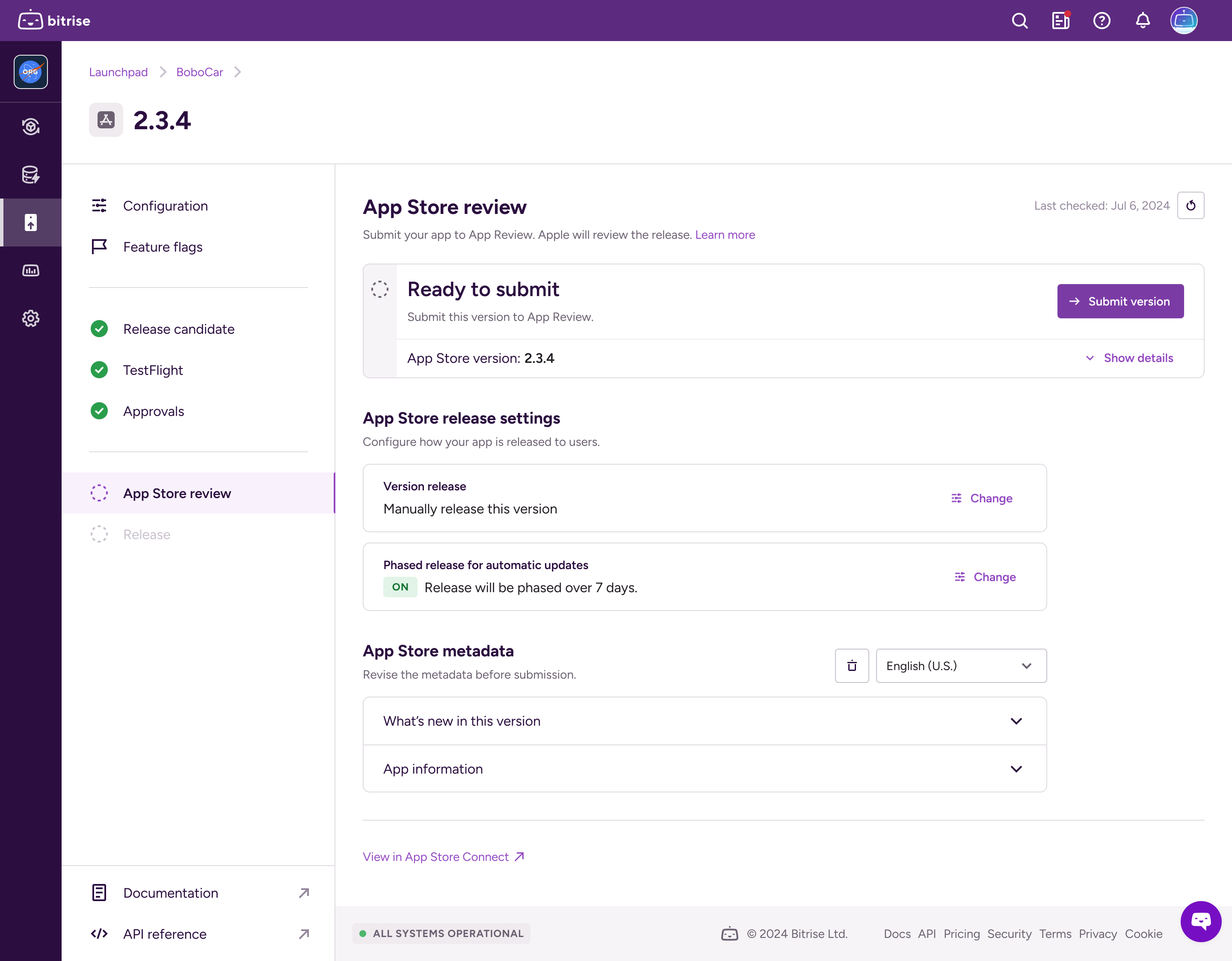Click the delete metadata trash icon

852,666
